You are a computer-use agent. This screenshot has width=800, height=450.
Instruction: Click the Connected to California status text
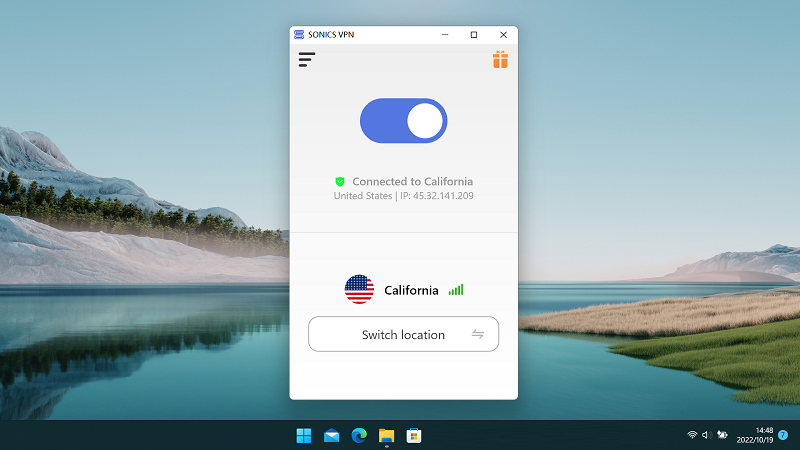(412, 182)
